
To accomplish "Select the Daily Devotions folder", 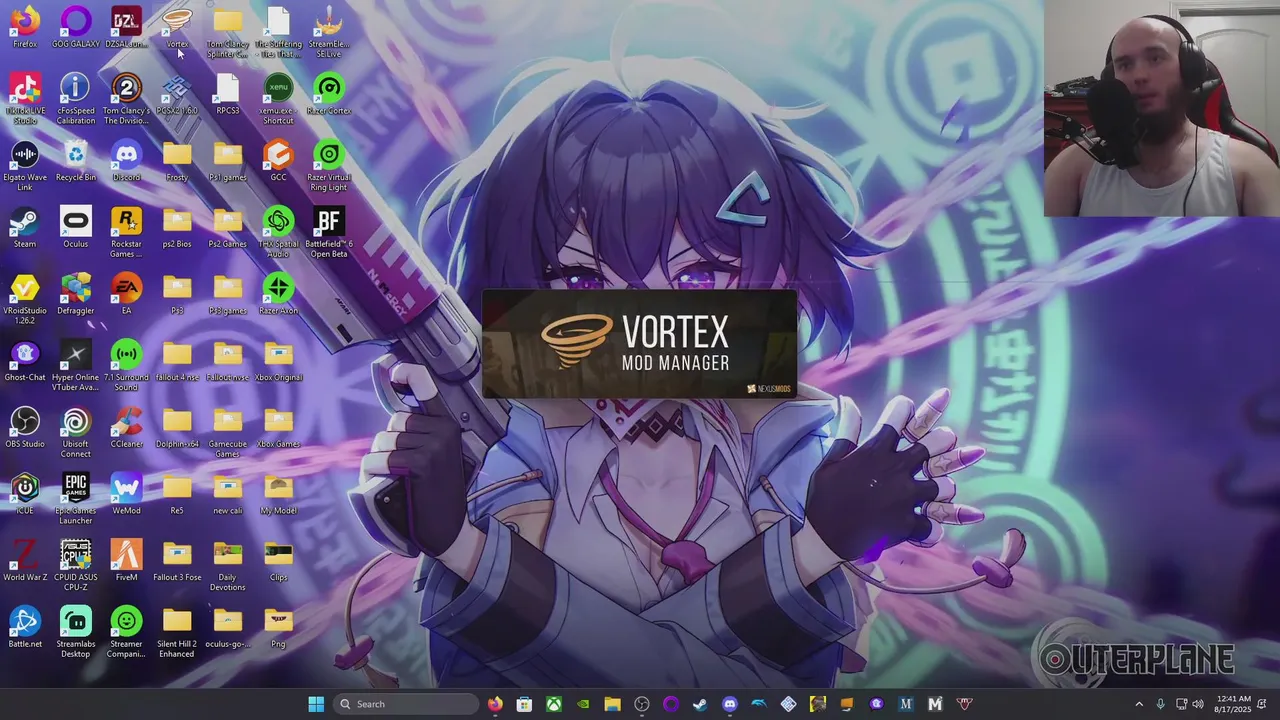I will (x=228, y=565).
